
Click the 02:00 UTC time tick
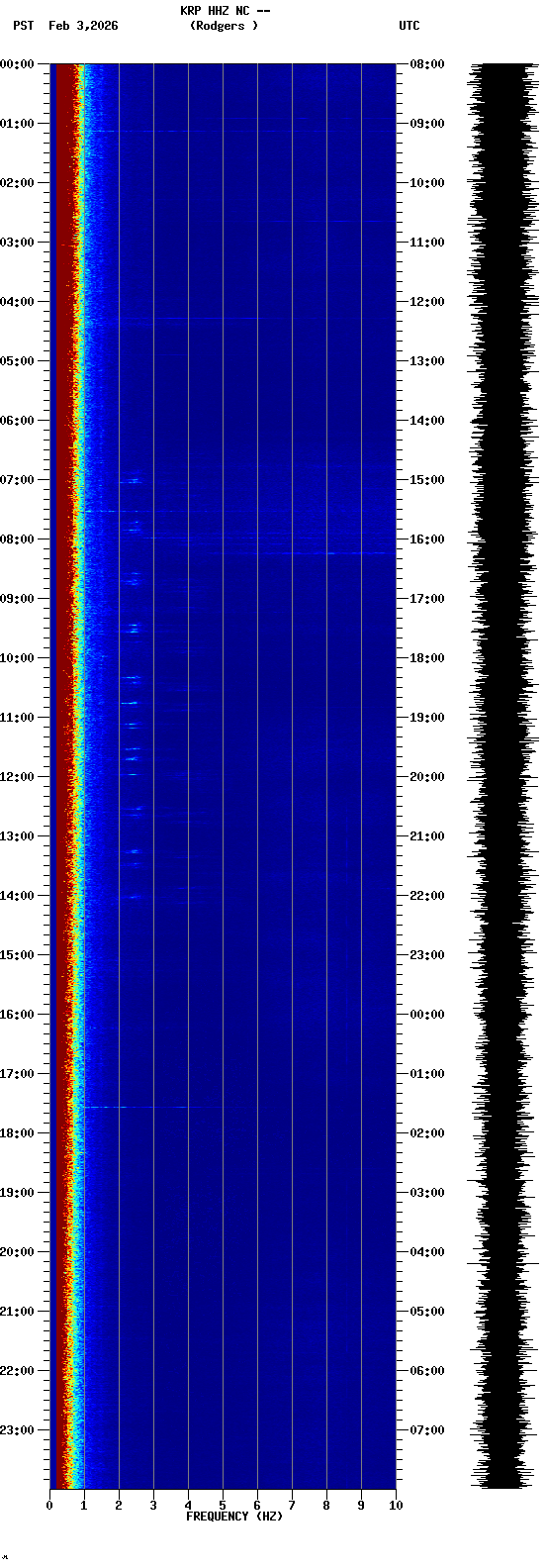pyautogui.click(x=427, y=1133)
